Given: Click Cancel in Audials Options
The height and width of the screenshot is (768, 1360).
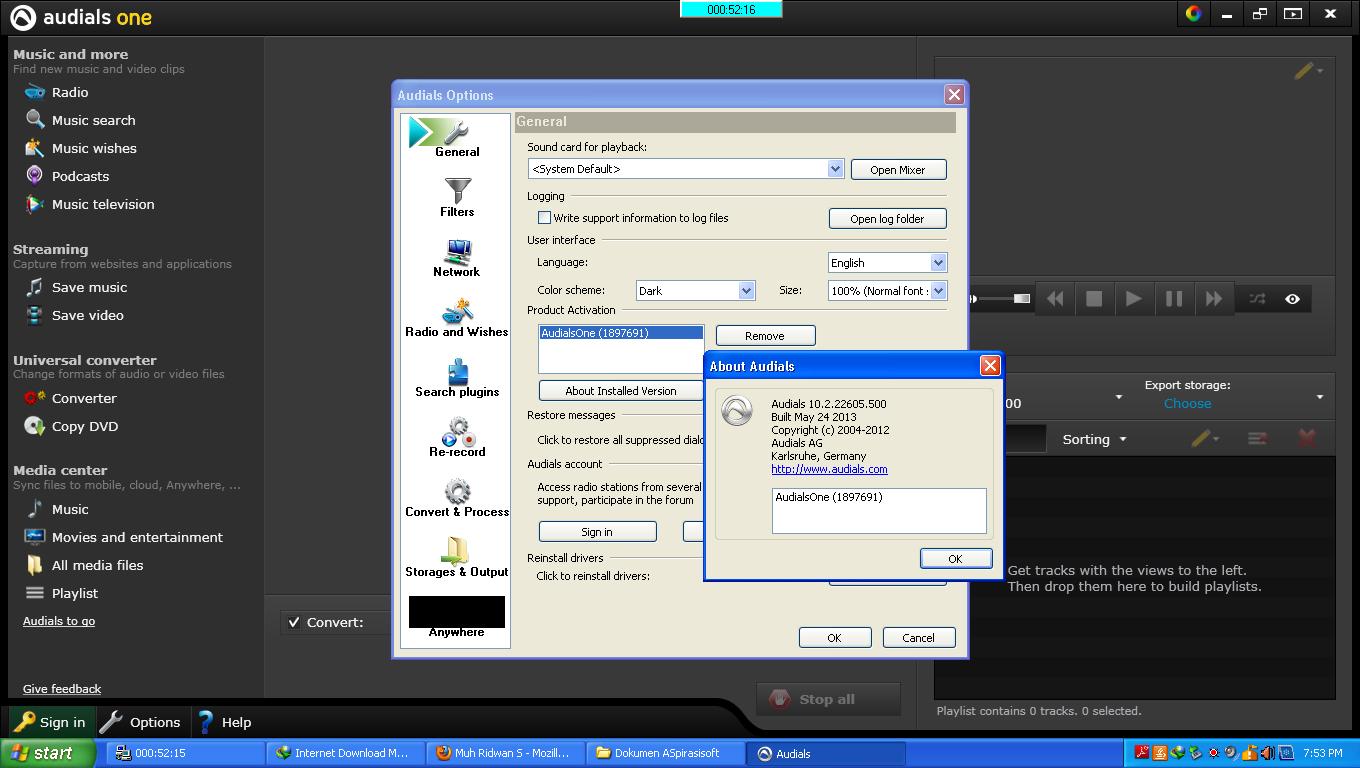Looking at the screenshot, I should click(918, 638).
